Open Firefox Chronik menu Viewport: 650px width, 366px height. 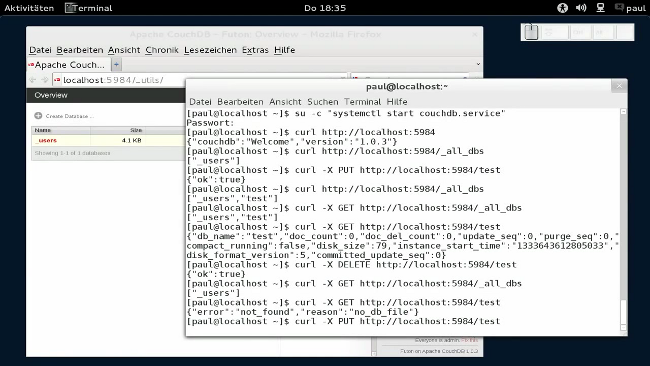coord(162,50)
